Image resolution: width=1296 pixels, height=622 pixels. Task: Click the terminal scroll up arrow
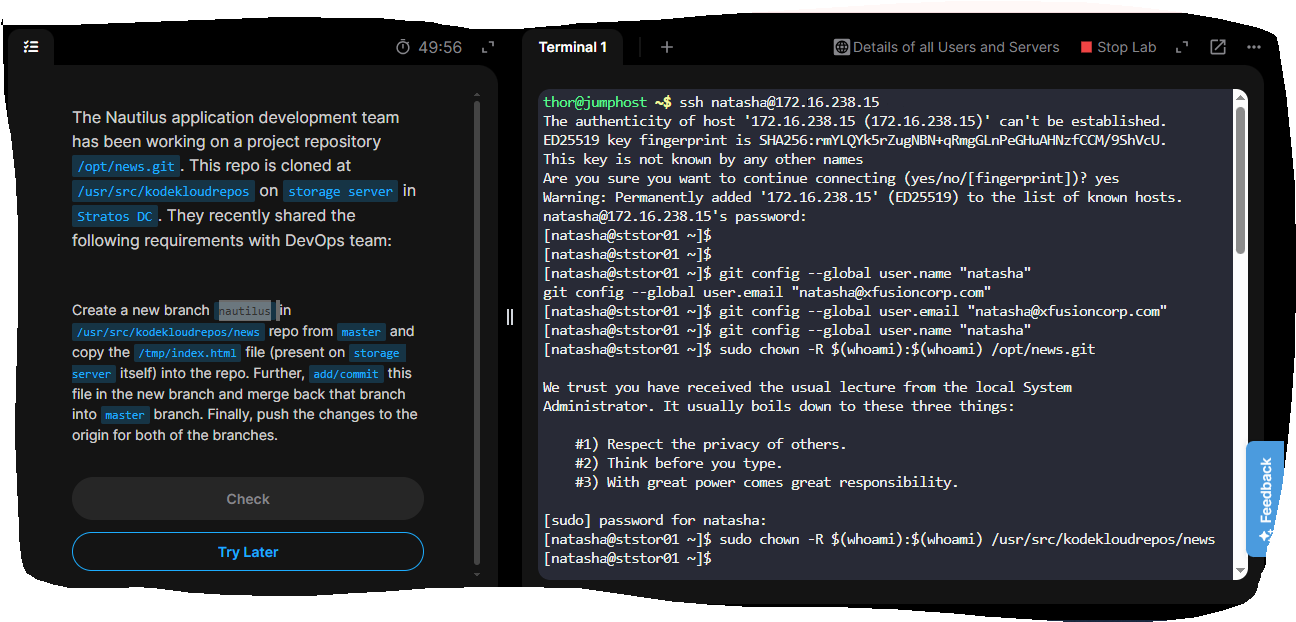(1241, 98)
